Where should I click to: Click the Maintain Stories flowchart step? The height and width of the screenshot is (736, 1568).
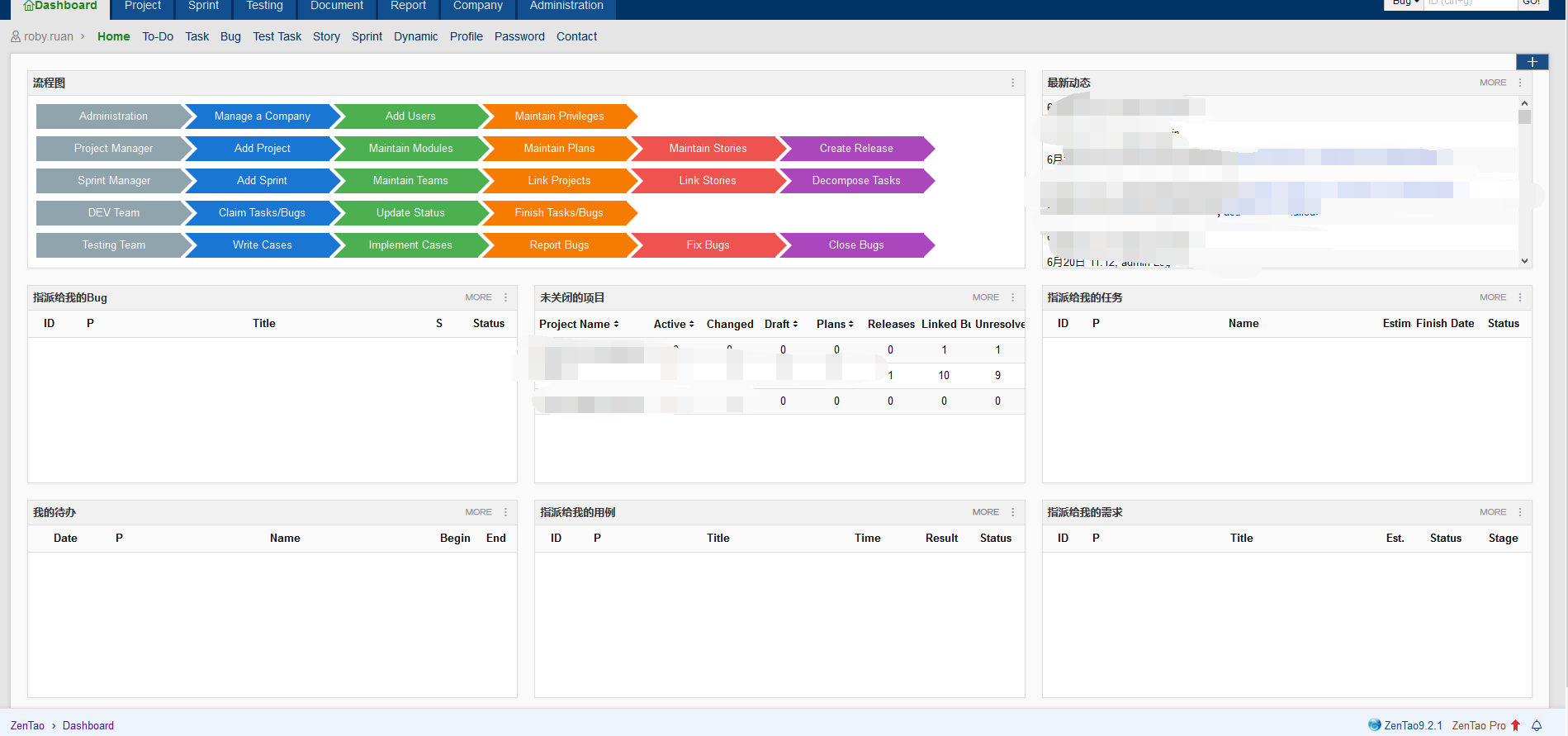[x=708, y=149]
